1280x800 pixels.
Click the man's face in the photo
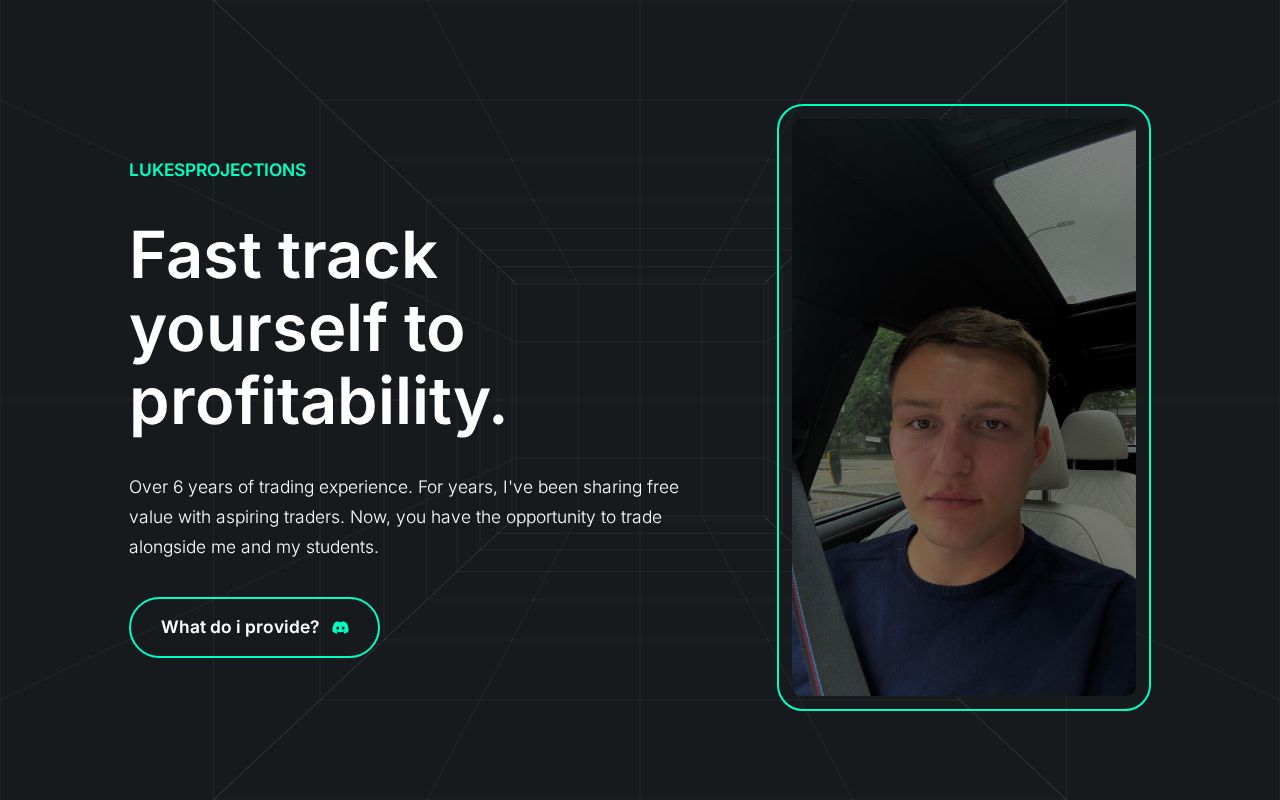point(967,430)
